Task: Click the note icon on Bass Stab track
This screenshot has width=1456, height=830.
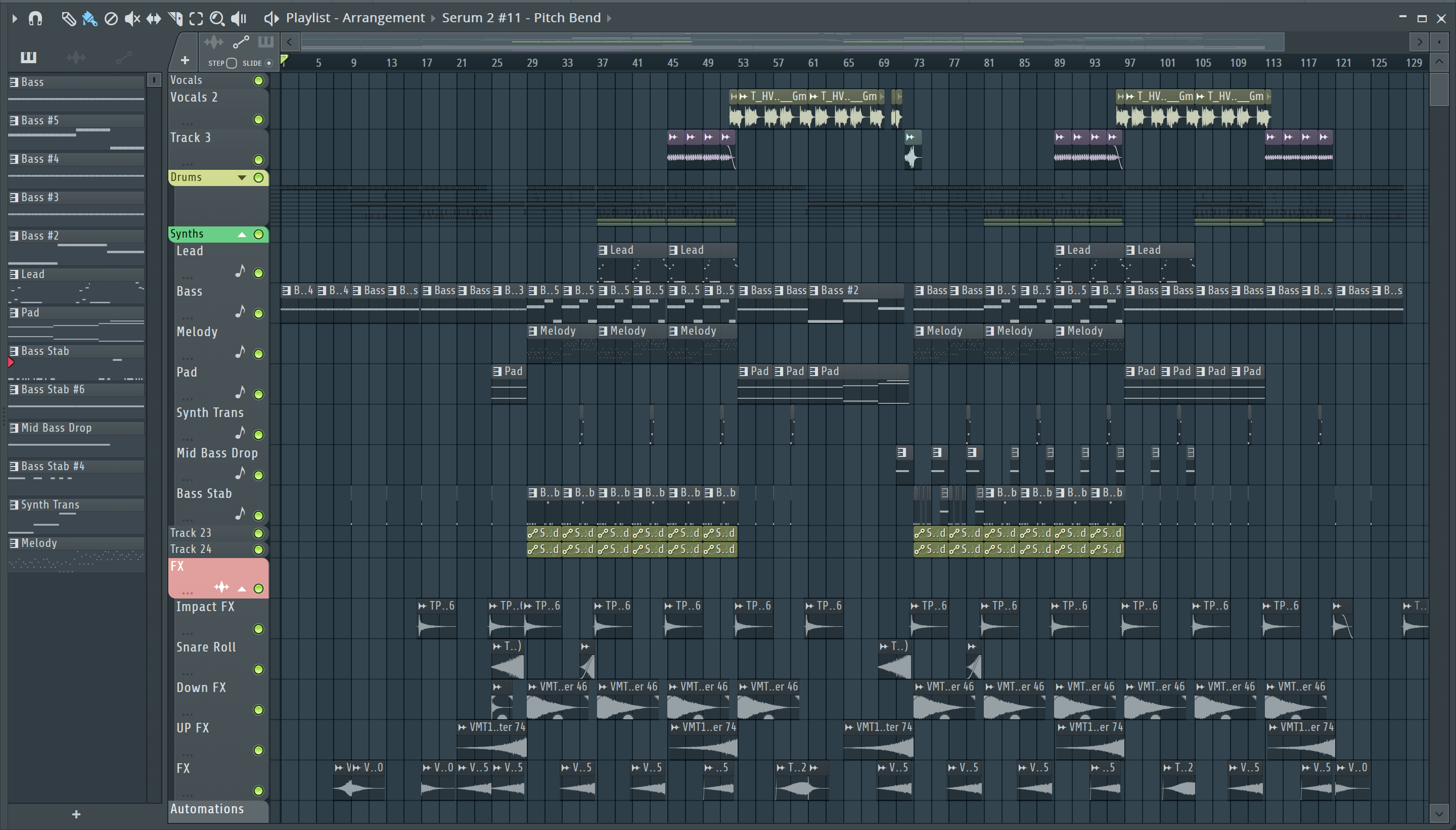Action: [x=240, y=514]
